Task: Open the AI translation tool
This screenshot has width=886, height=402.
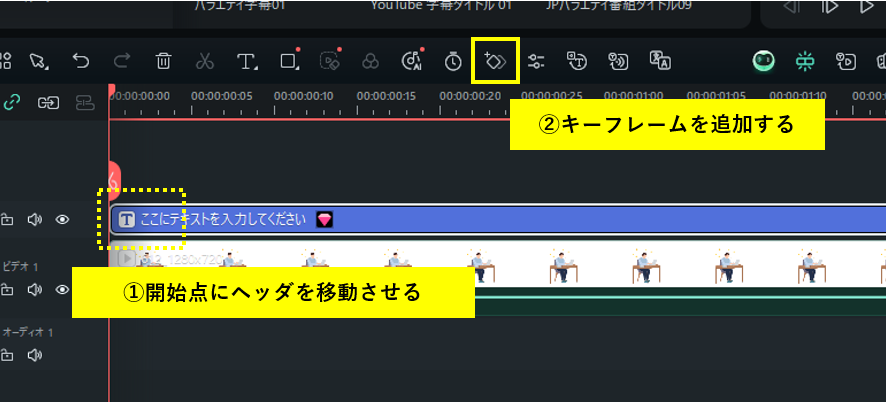Action: [660, 60]
